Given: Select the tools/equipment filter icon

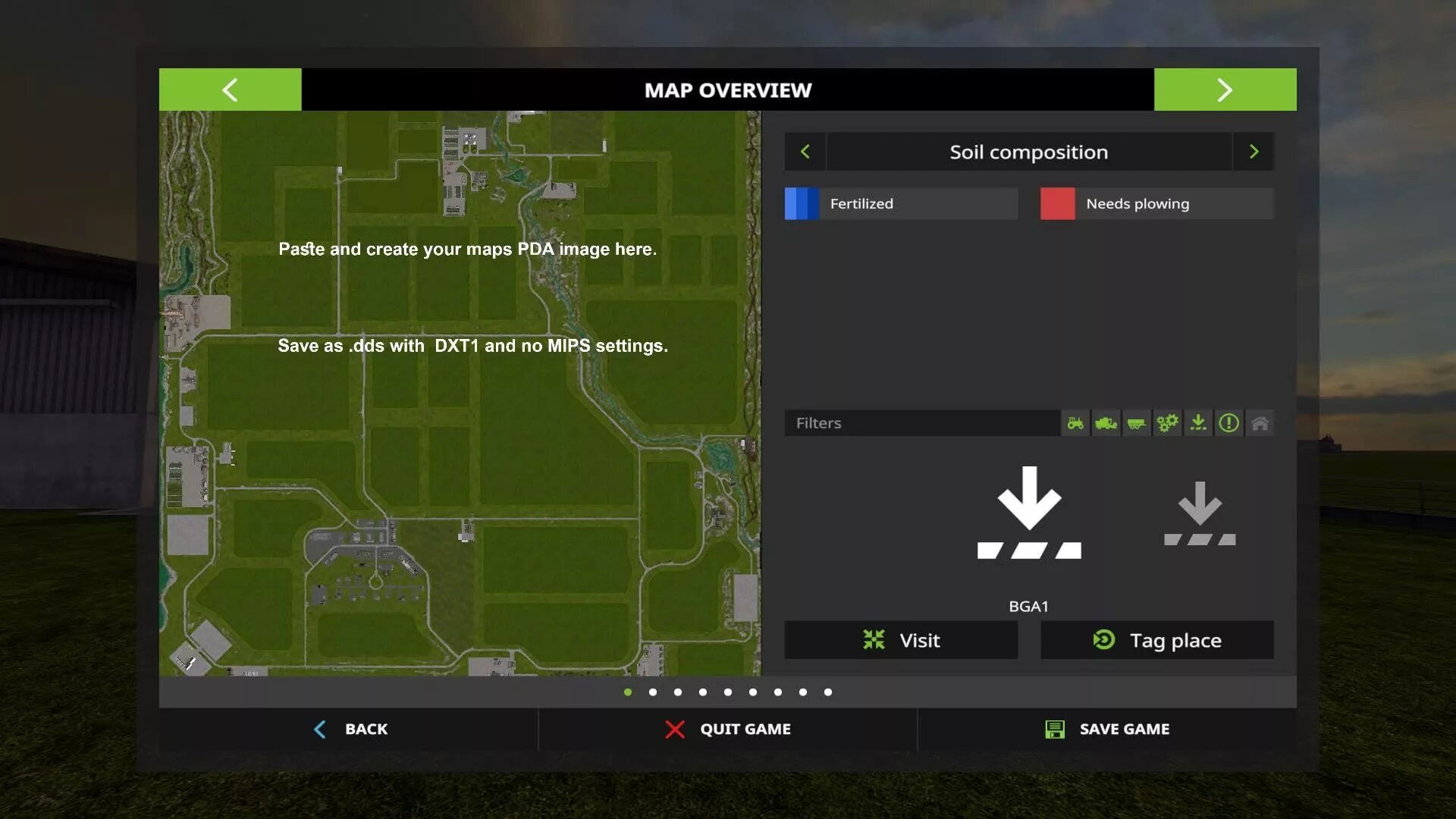Looking at the screenshot, I should [x=1166, y=422].
